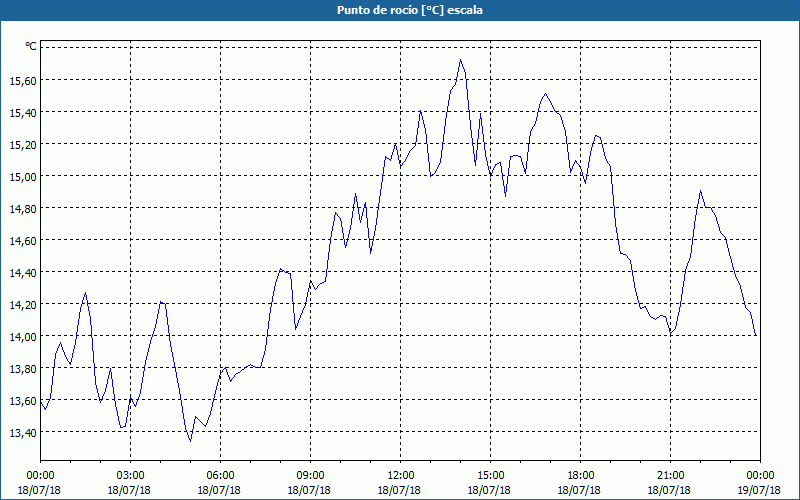Select the 14,80 y-axis label

(23, 209)
